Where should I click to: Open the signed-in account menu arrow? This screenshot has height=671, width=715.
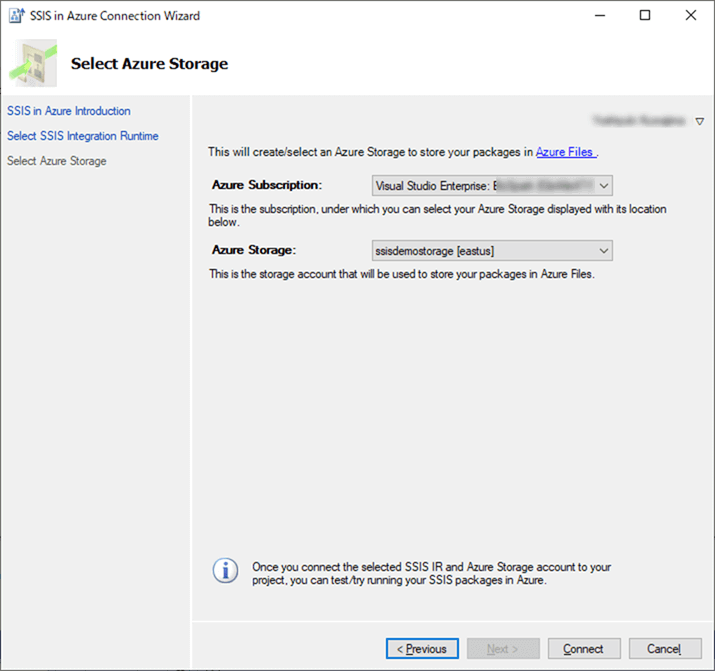[x=699, y=121]
